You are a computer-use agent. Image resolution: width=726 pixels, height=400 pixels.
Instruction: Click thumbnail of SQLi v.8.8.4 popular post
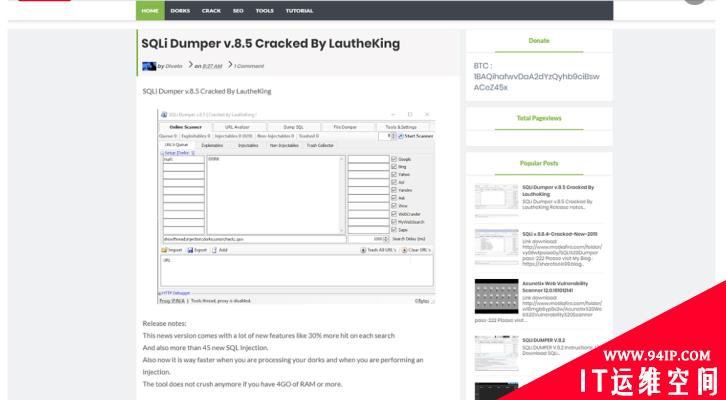(496, 246)
